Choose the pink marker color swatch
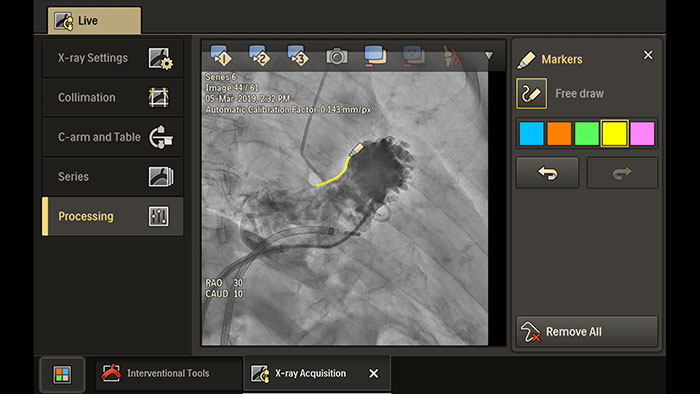Screen dimensions: 700x394 coord(642,133)
